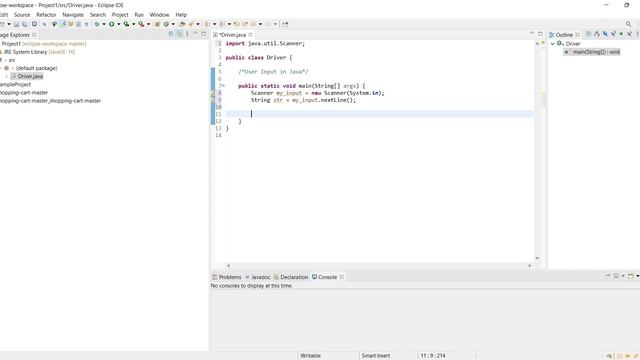Open the Window menu
Image resolution: width=640 pixels, height=360 pixels.
pos(159,15)
